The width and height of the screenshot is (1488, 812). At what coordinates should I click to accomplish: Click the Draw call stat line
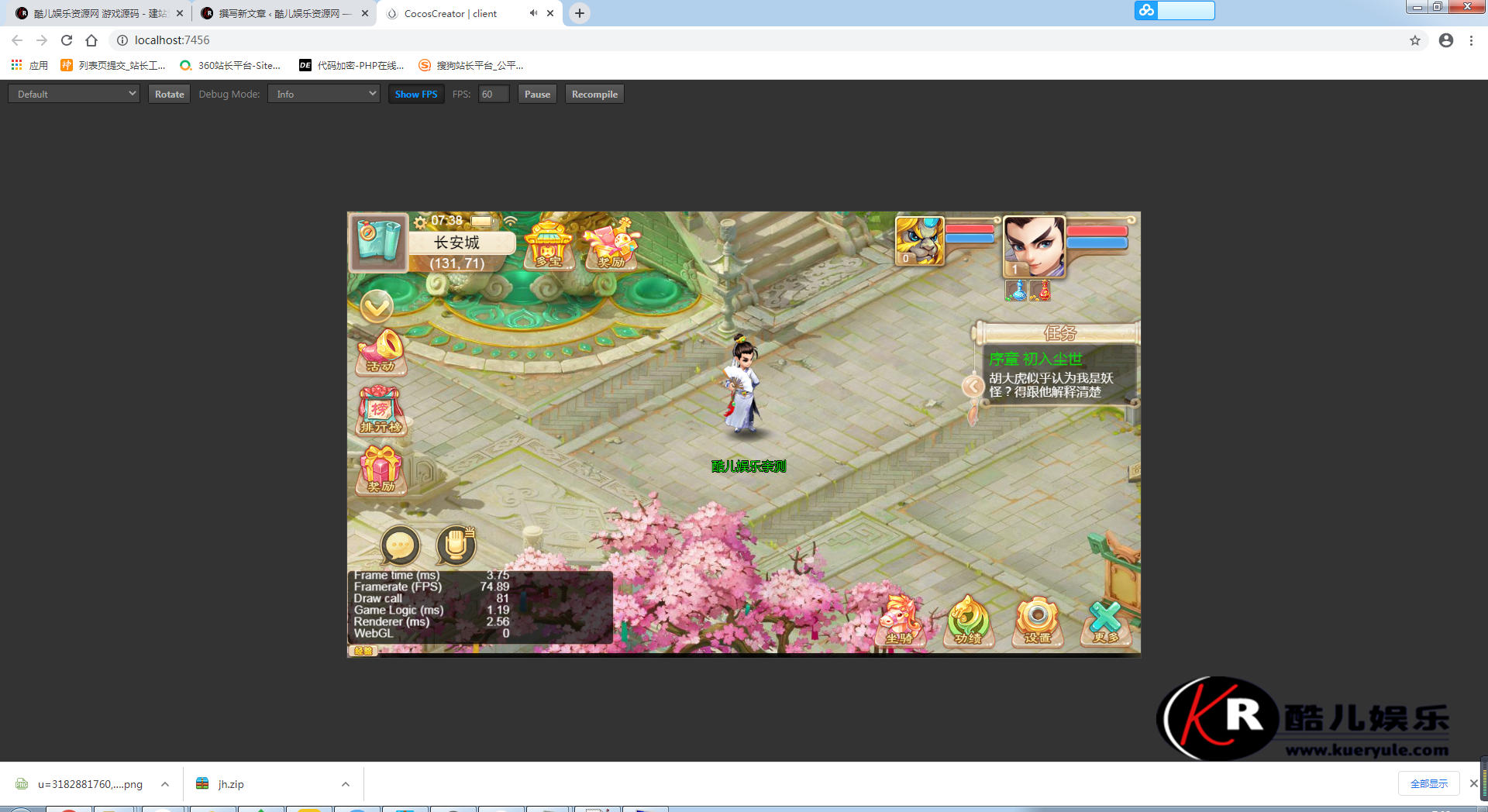(x=431, y=598)
